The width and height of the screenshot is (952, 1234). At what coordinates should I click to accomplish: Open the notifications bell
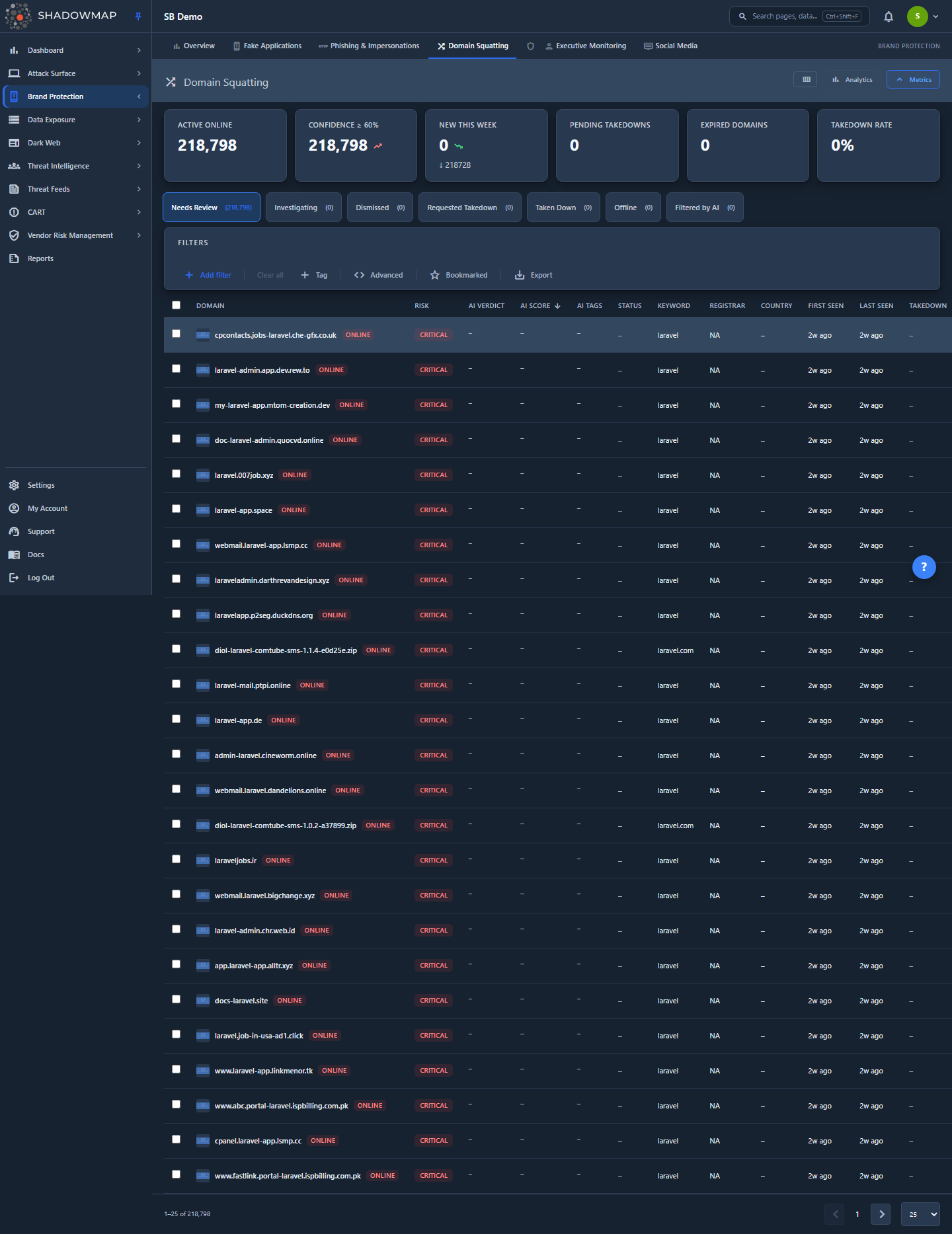tap(889, 17)
